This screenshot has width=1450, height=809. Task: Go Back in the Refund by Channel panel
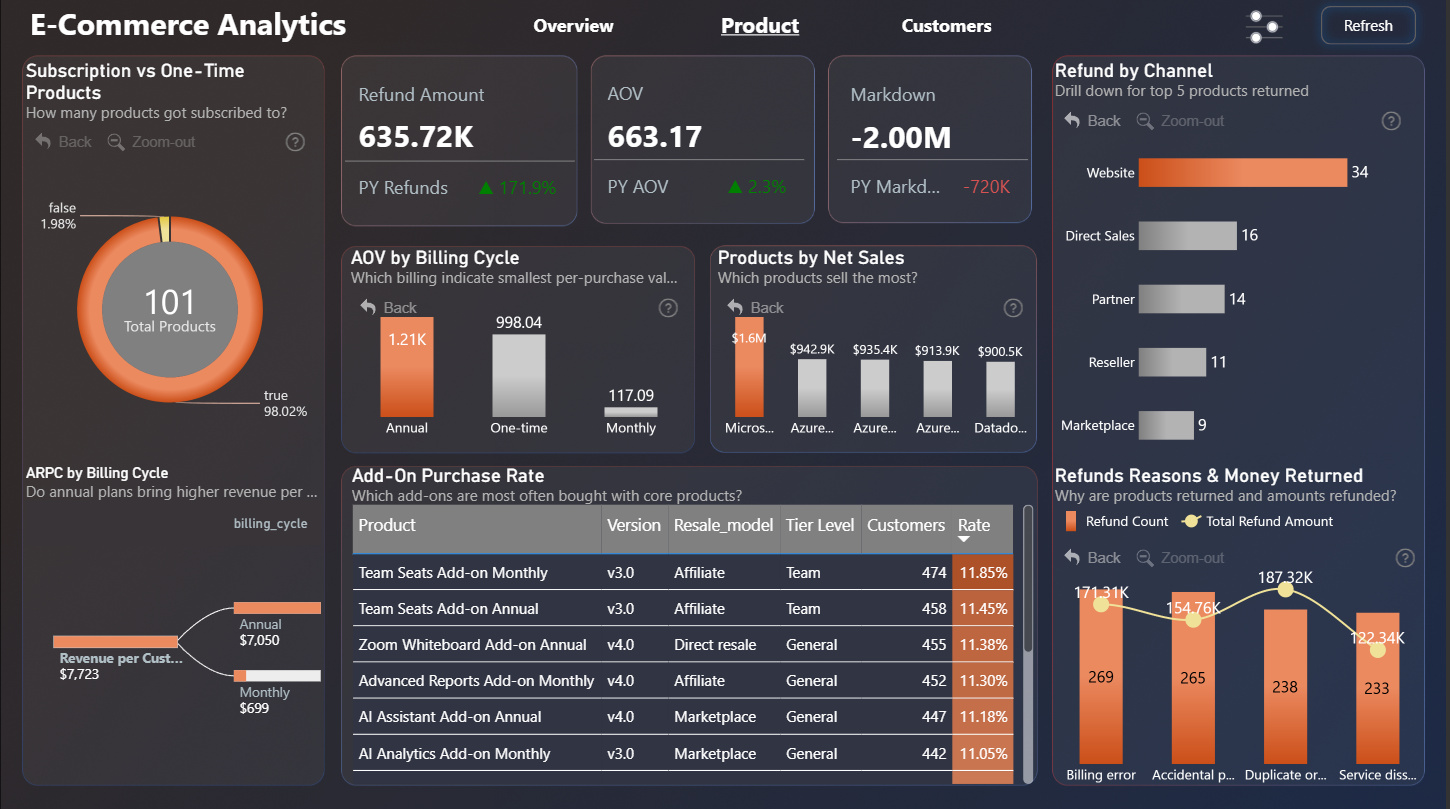pyautogui.click(x=1092, y=121)
